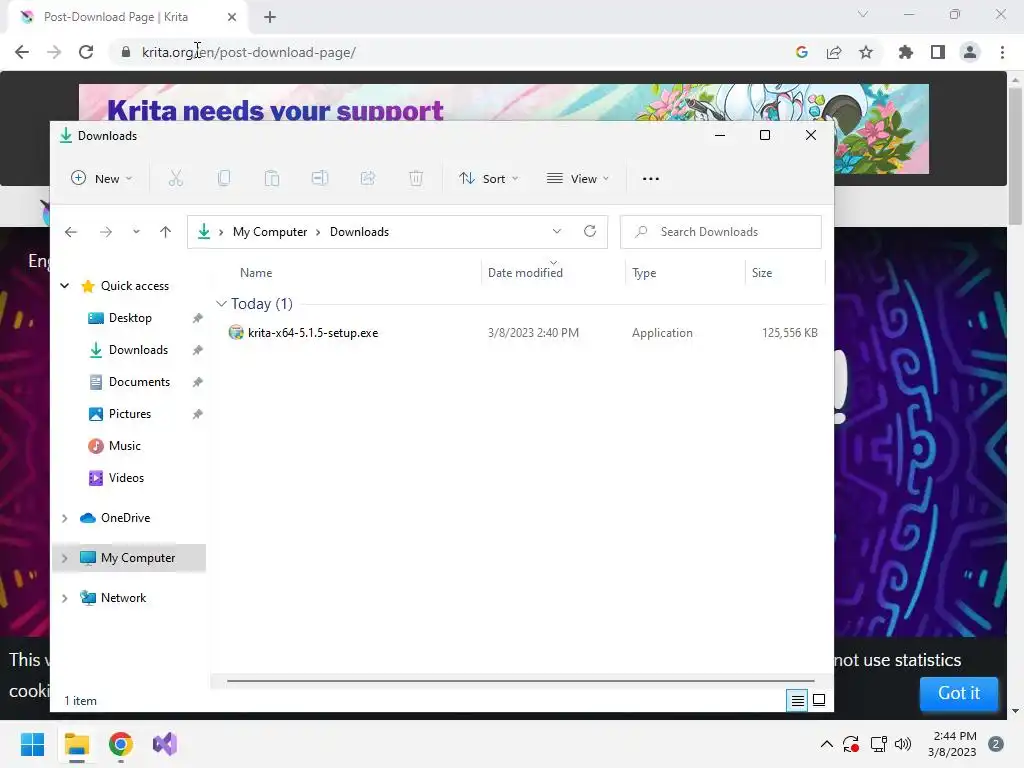1024x768 pixels.
Task: Click the volume speaker tray icon
Action: (x=903, y=744)
